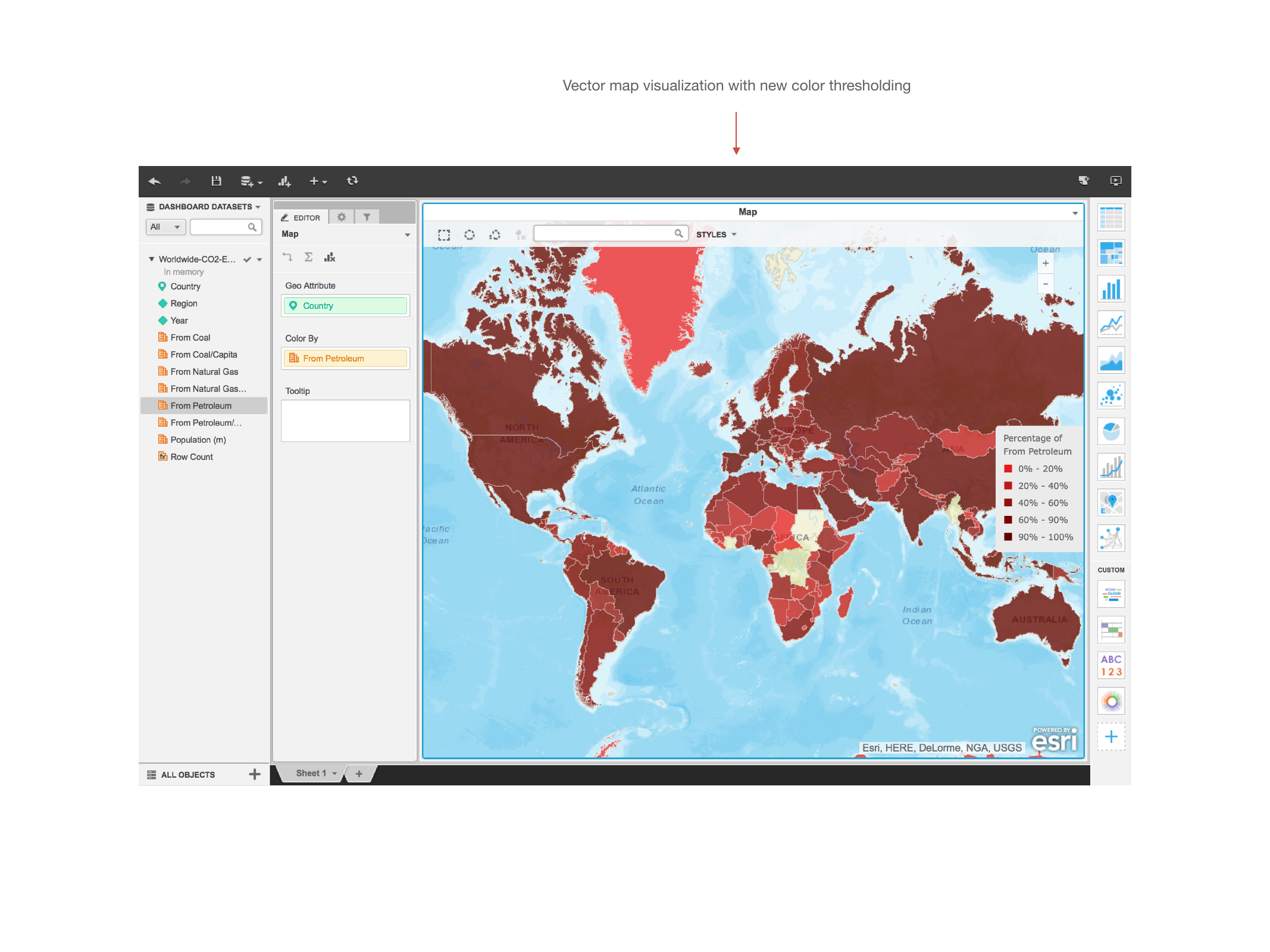Click the rectangle selection tool on map
The height and width of the screenshot is (952, 1270).
pos(444,234)
